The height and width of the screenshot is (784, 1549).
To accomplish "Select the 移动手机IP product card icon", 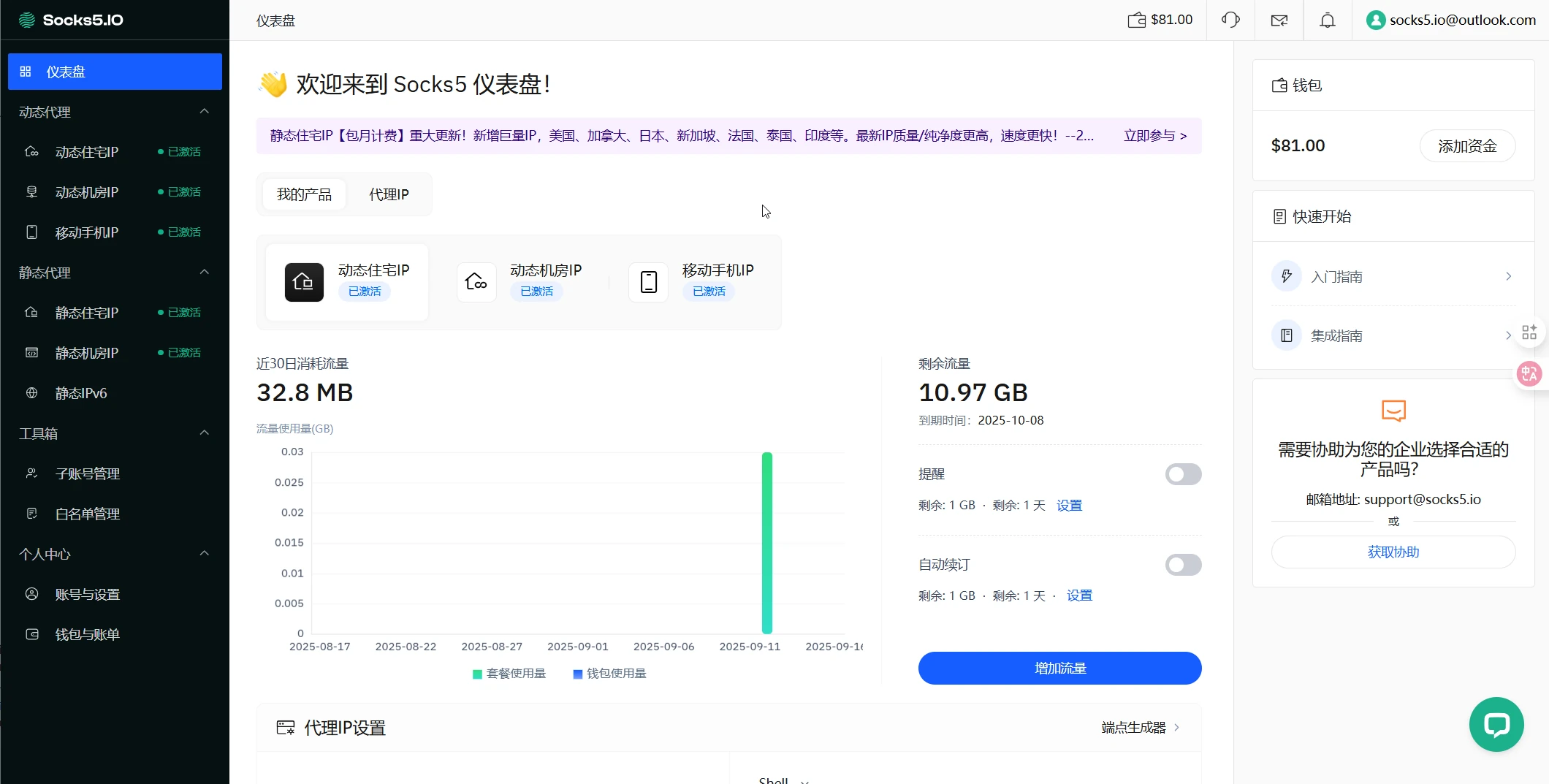I will (649, 282).
